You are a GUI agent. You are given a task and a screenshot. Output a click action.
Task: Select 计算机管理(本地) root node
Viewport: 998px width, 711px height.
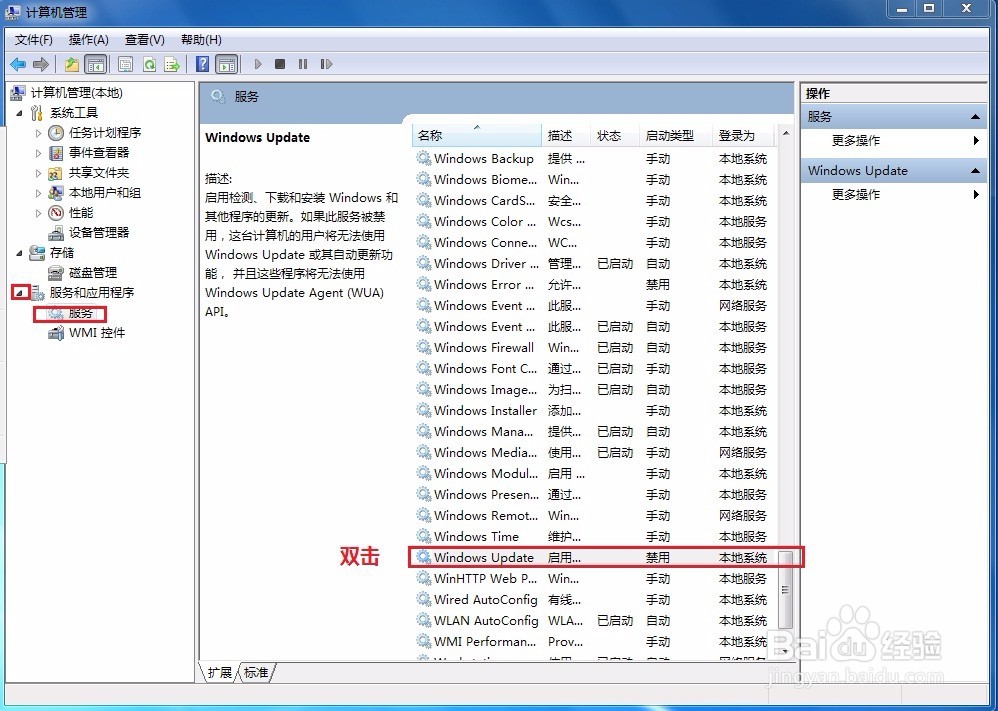point(76,93)
